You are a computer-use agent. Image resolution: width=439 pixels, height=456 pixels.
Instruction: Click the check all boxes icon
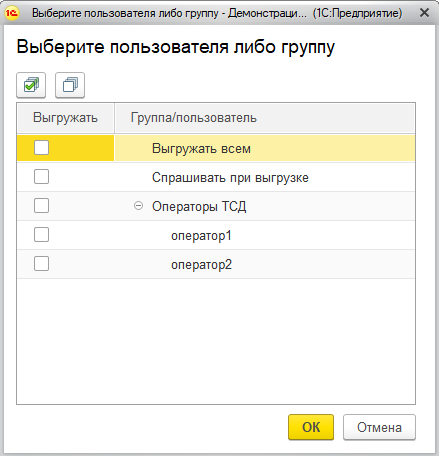[31, 85]
